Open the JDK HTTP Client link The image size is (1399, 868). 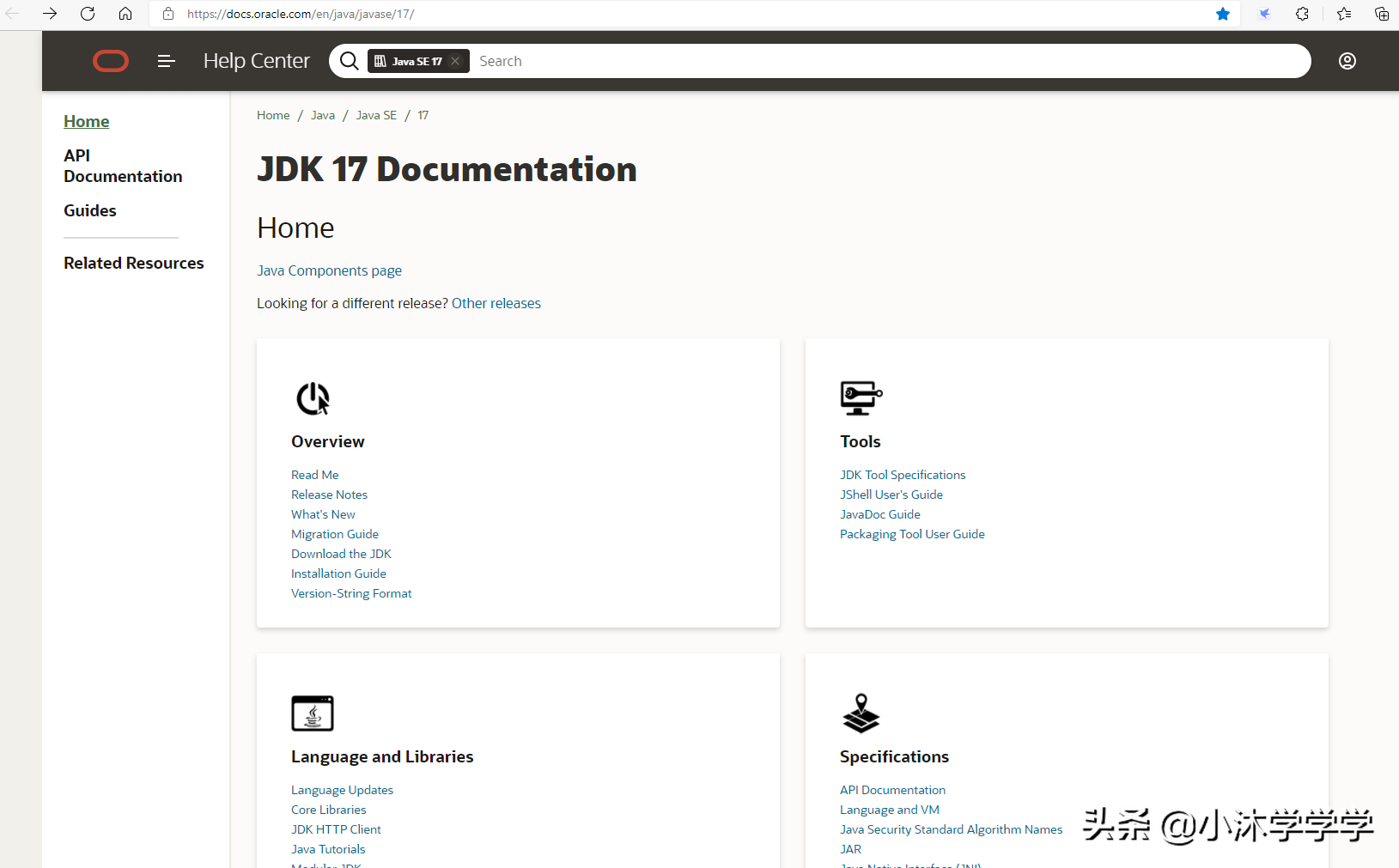pos(336,829)
